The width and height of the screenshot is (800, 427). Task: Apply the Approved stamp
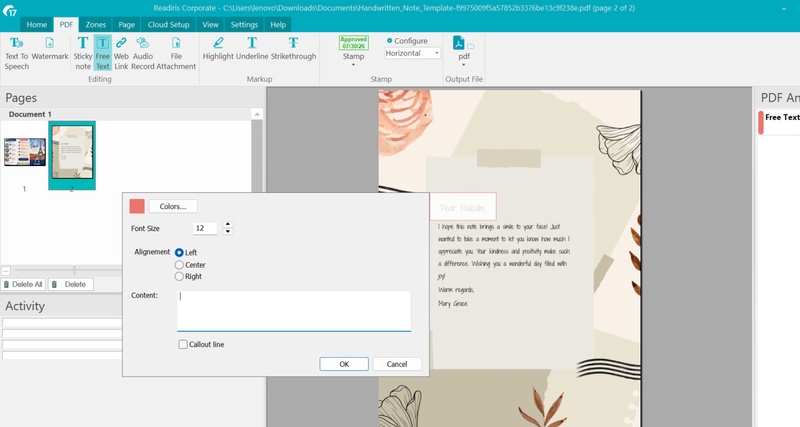354,42
